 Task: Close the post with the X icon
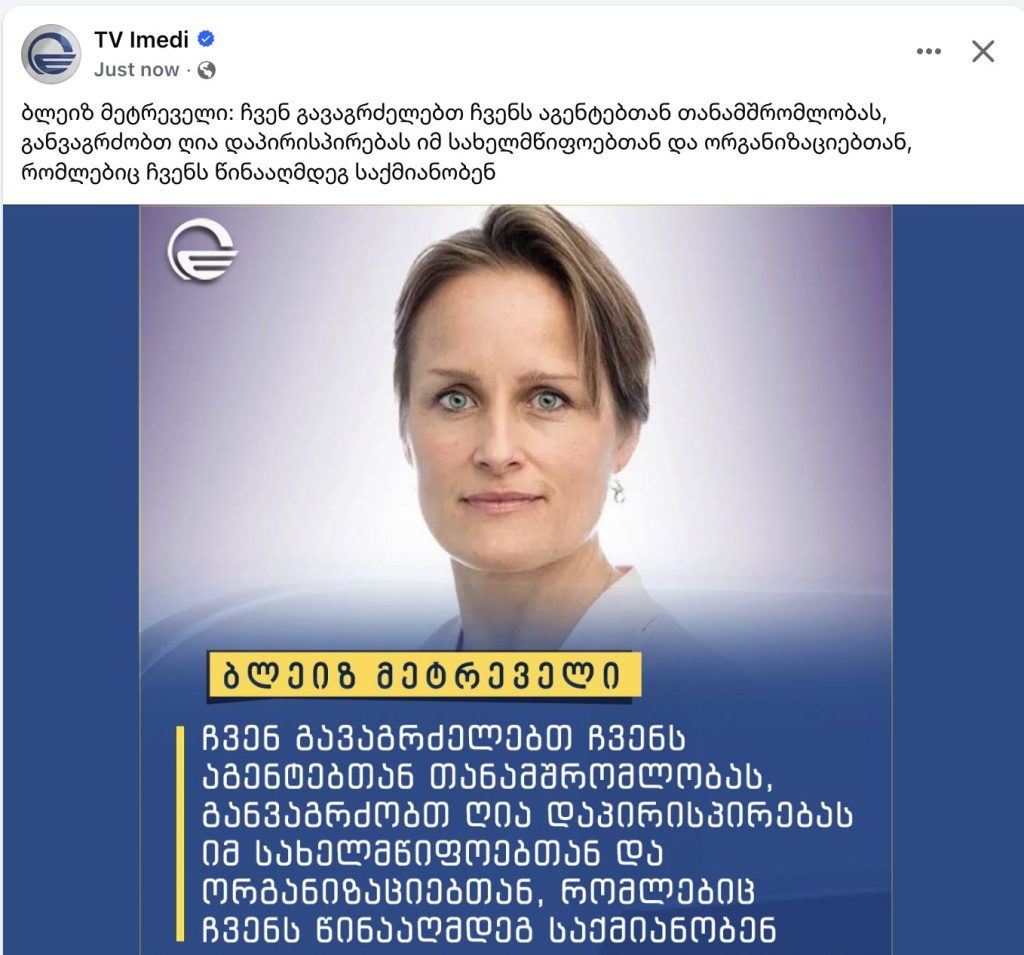[983, 51]
